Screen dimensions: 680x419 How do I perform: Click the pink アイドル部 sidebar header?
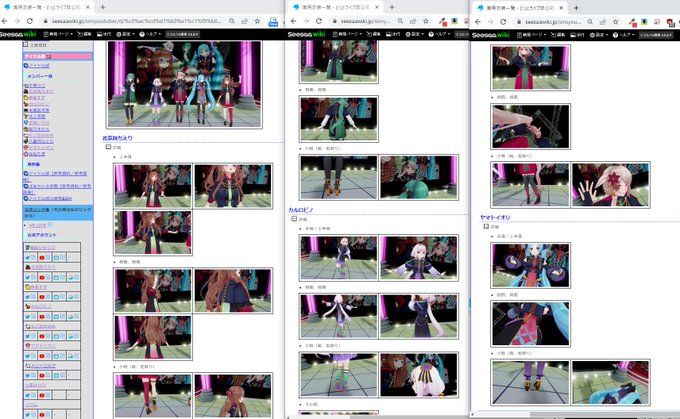tap(58, 56)
